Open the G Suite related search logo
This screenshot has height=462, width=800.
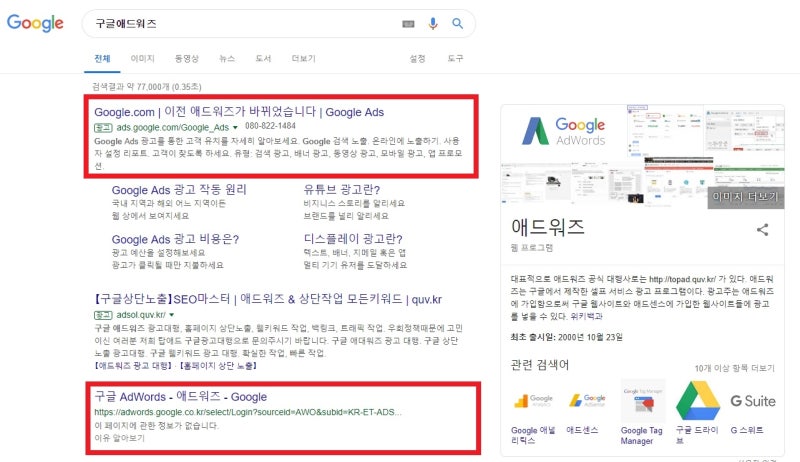tap(753, 401)
